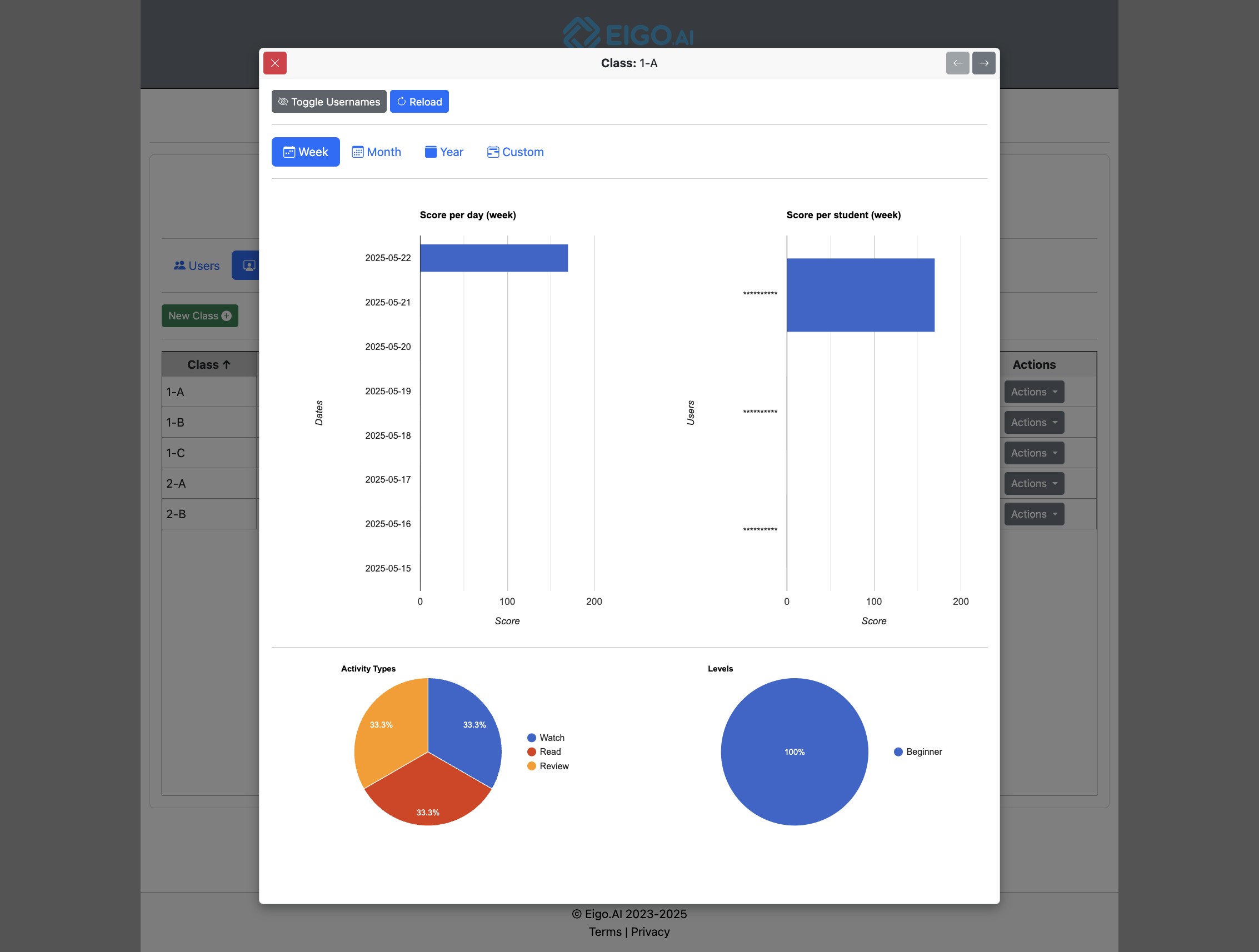The width and height of the screenshot is (1259, 952).
Task: Go to next class with right arrow
Action: tap(983, 63)
